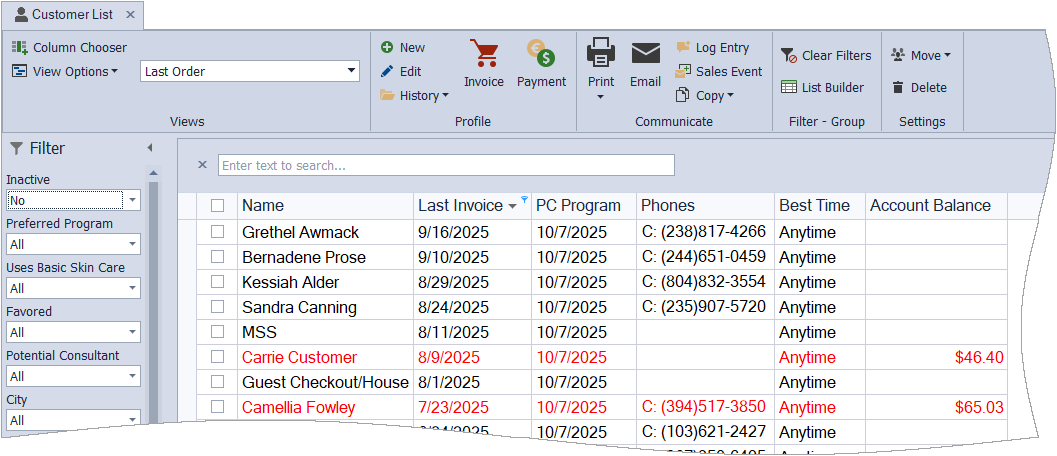Create a Sales Event
Screen dimensions: 1057x456
[719, 71]
